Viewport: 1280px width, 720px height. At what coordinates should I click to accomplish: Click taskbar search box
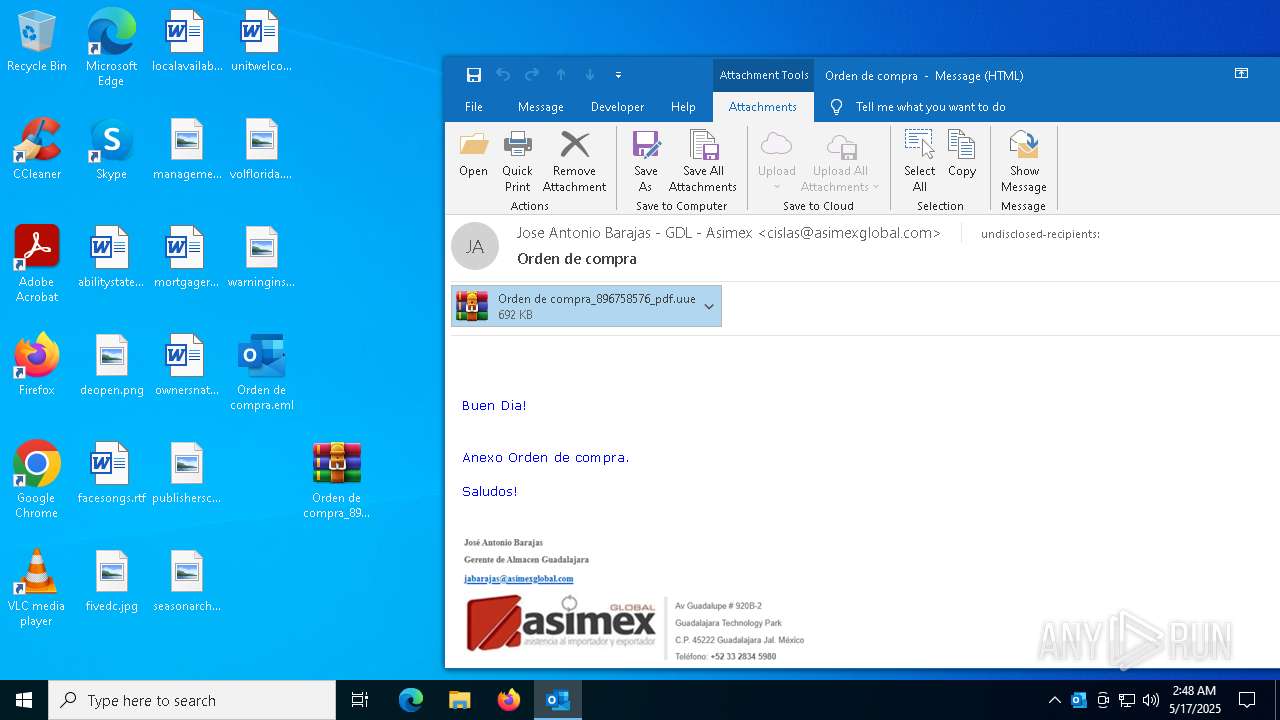pos(192,700)
